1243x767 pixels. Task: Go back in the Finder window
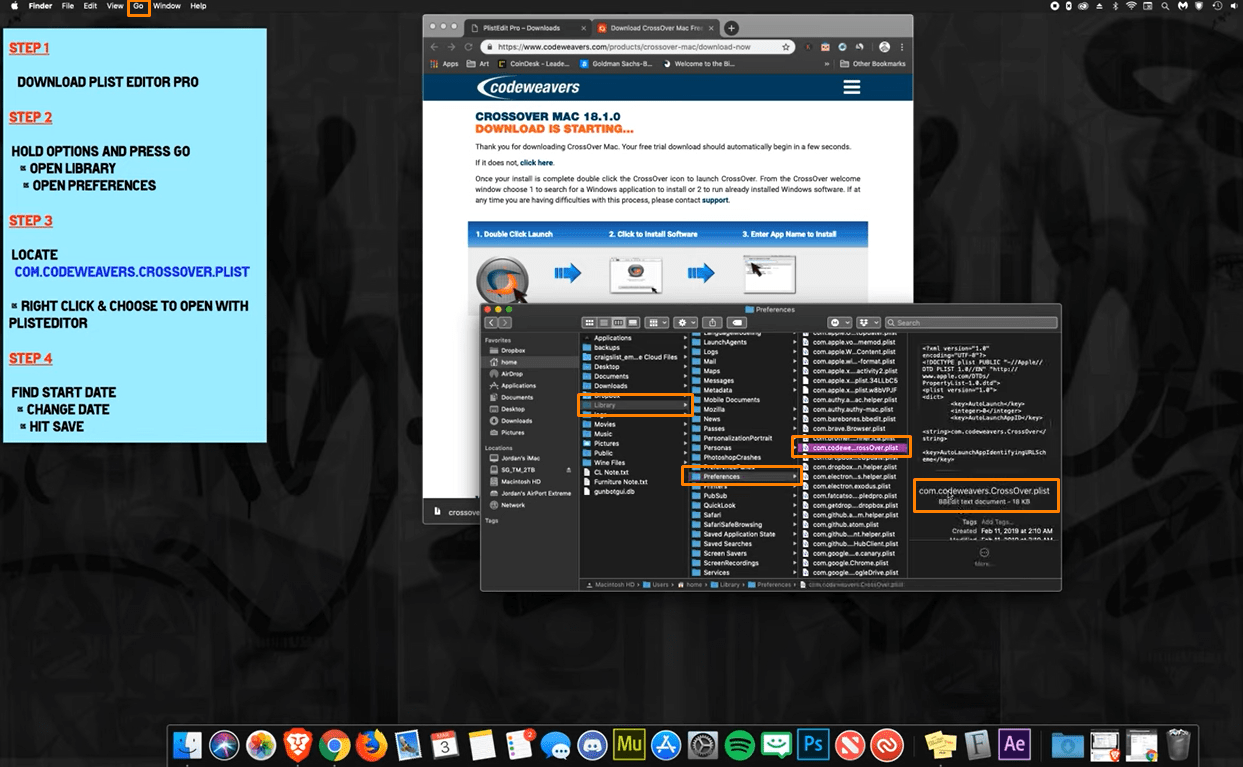point(491,323)
